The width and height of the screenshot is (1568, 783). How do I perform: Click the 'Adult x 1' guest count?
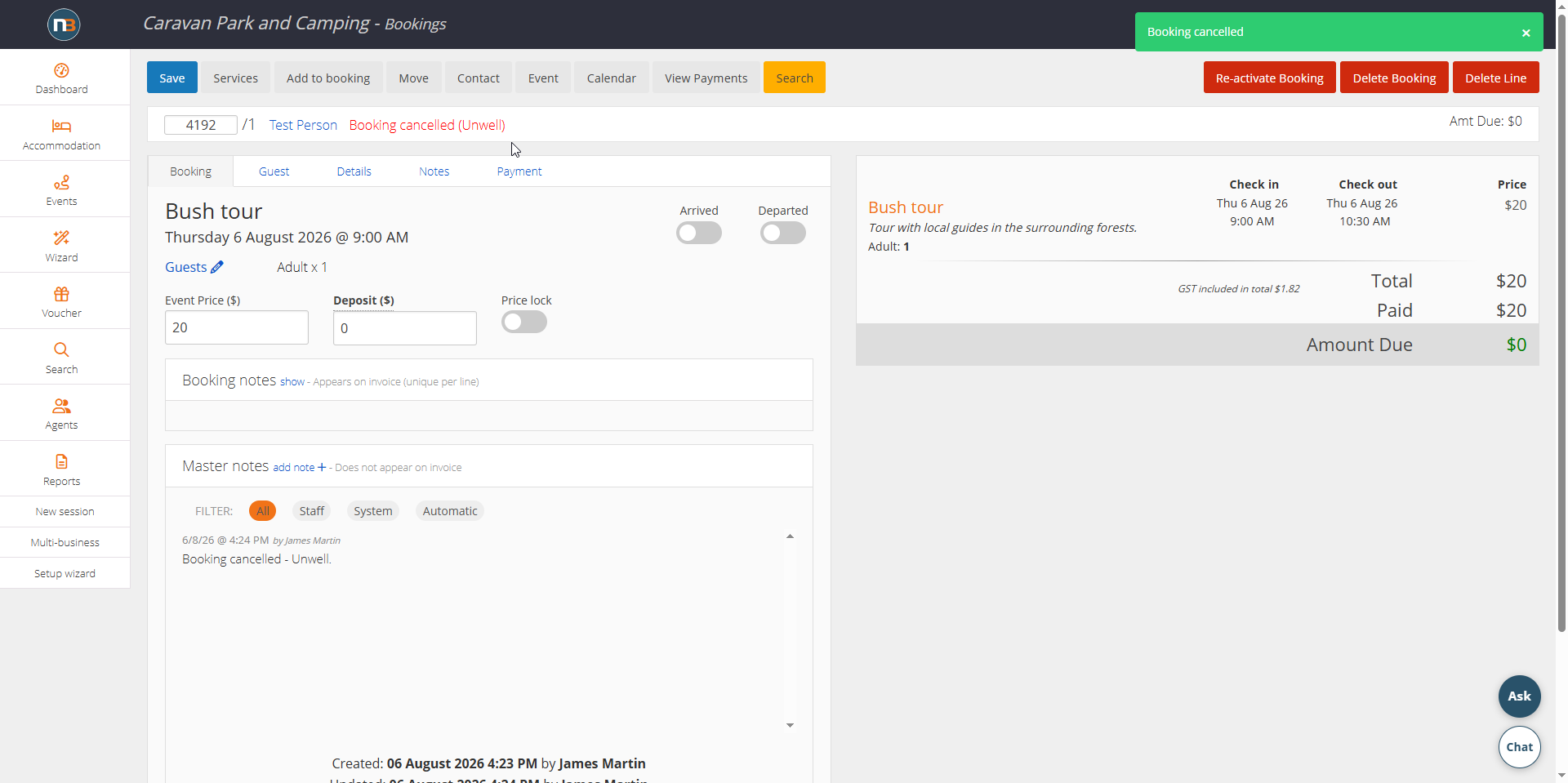[x=302, y=267]
